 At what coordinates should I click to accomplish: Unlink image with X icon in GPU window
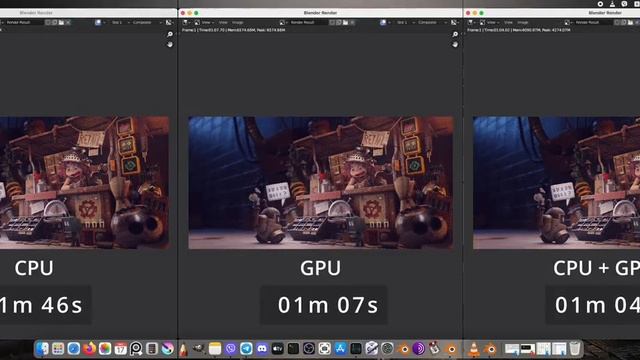[x=352, y=22]
